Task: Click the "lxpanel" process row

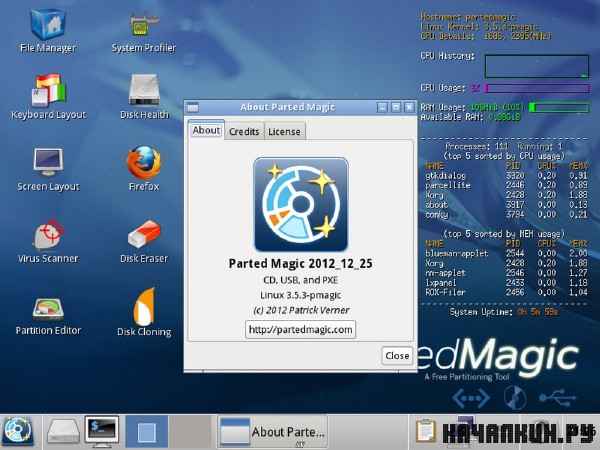Action: click(x=506, y=283)
